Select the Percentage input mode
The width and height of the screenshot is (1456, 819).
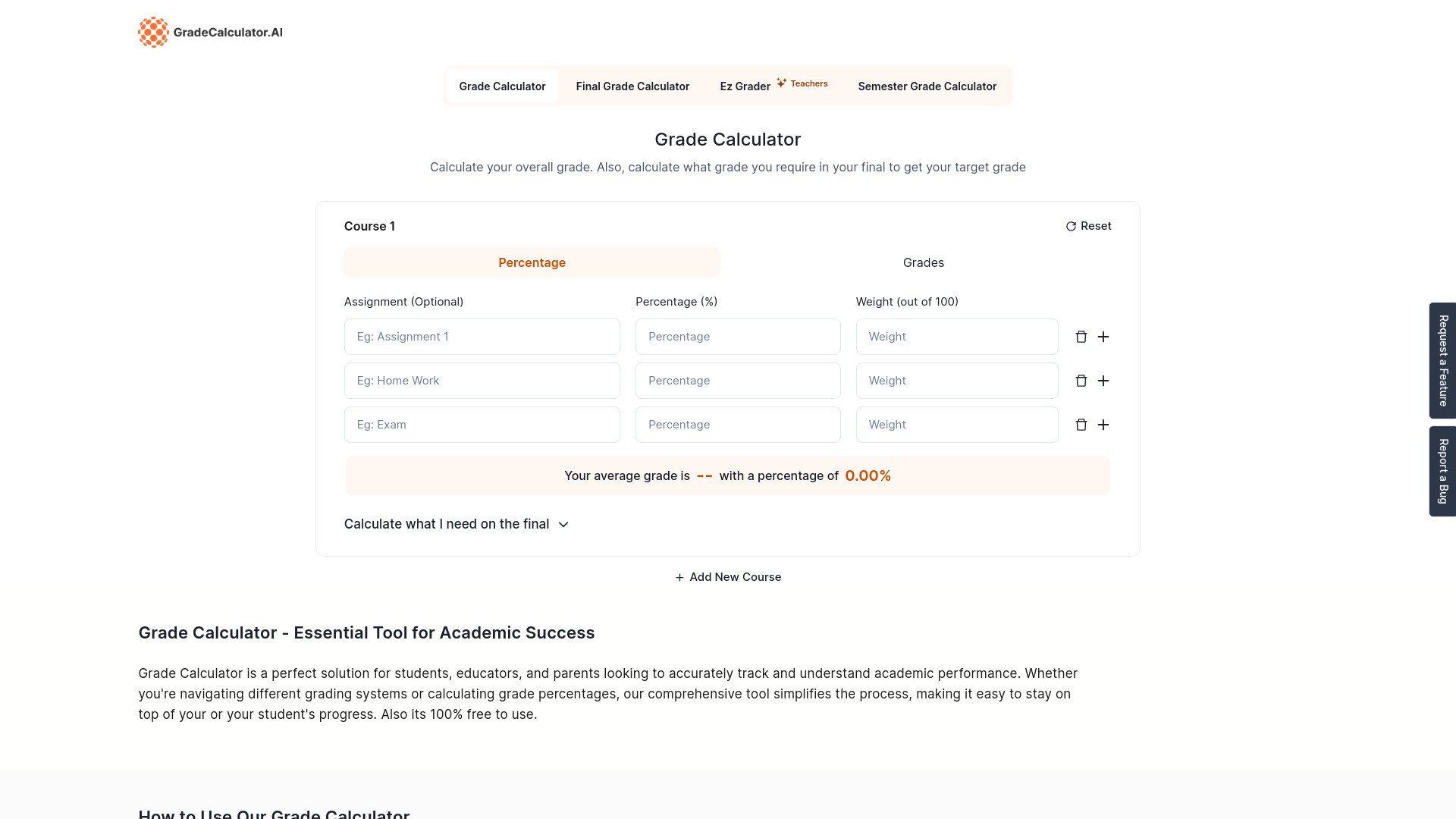click(x=532, y=262)
